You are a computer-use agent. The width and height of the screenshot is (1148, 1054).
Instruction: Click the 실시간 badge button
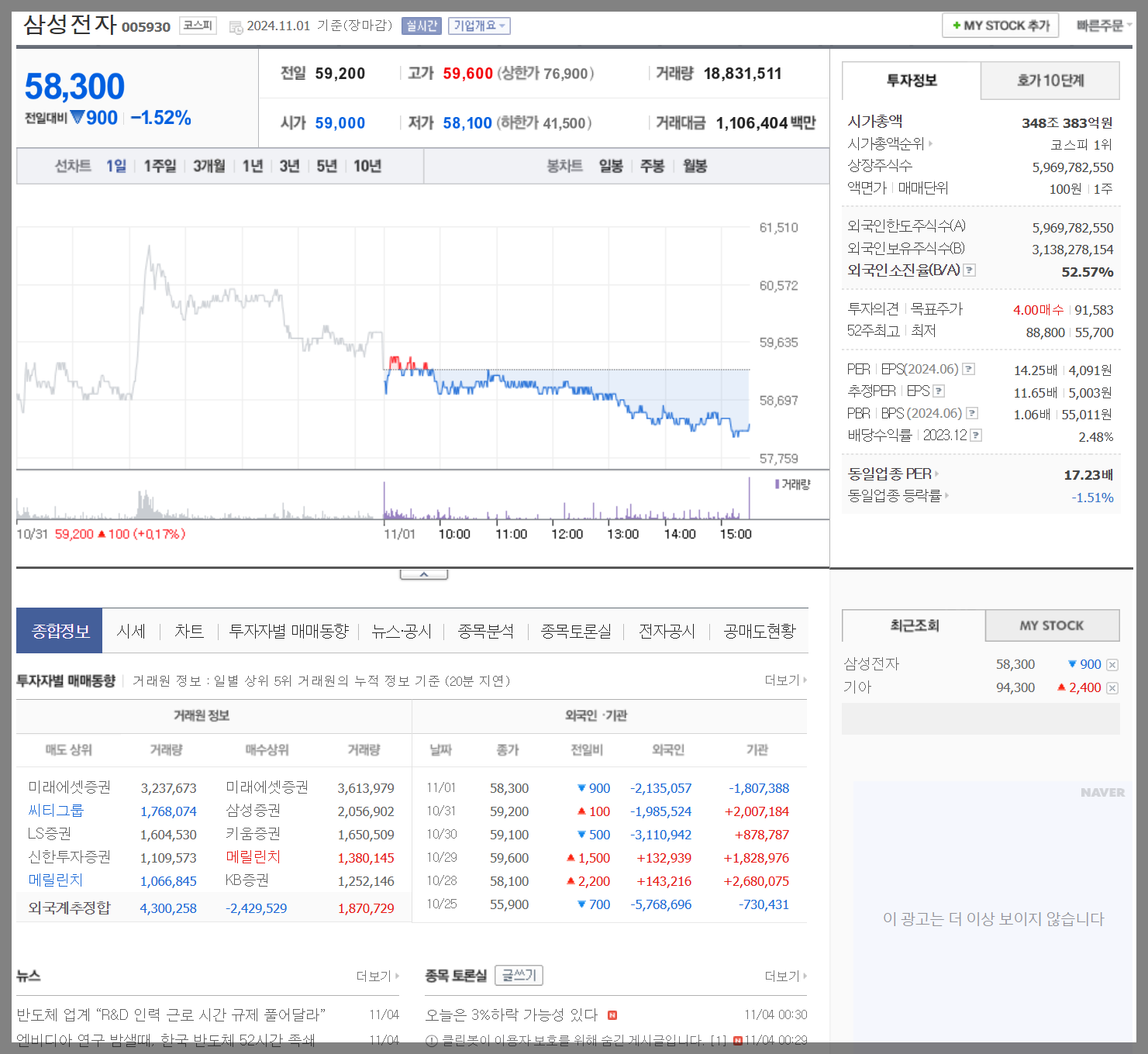[x=422, y=26]
